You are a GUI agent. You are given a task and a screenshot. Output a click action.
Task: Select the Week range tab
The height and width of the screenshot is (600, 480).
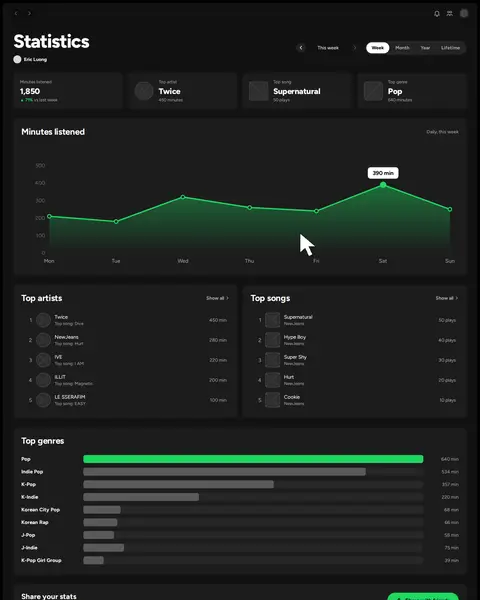coord(377,48)
